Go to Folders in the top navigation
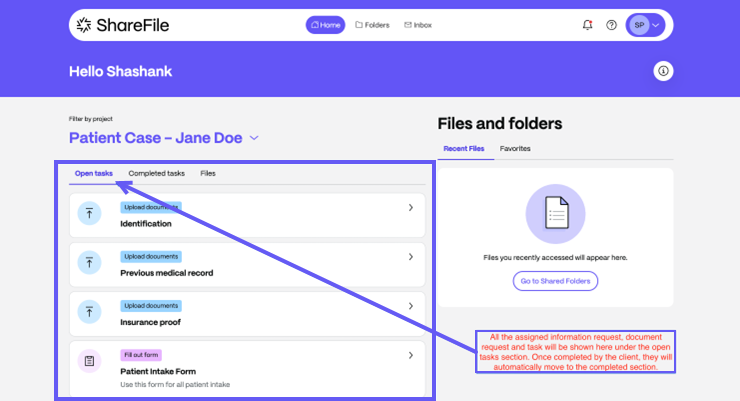The image size is (740, 401). tap(372, 25)
